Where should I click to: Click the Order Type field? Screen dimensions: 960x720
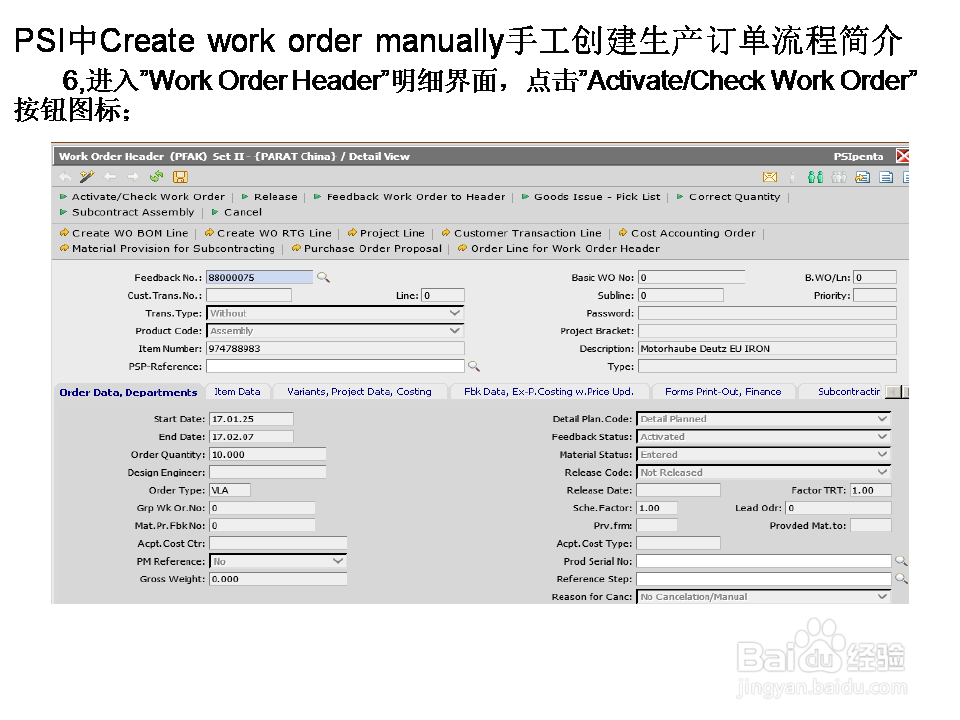click(230, 490)
